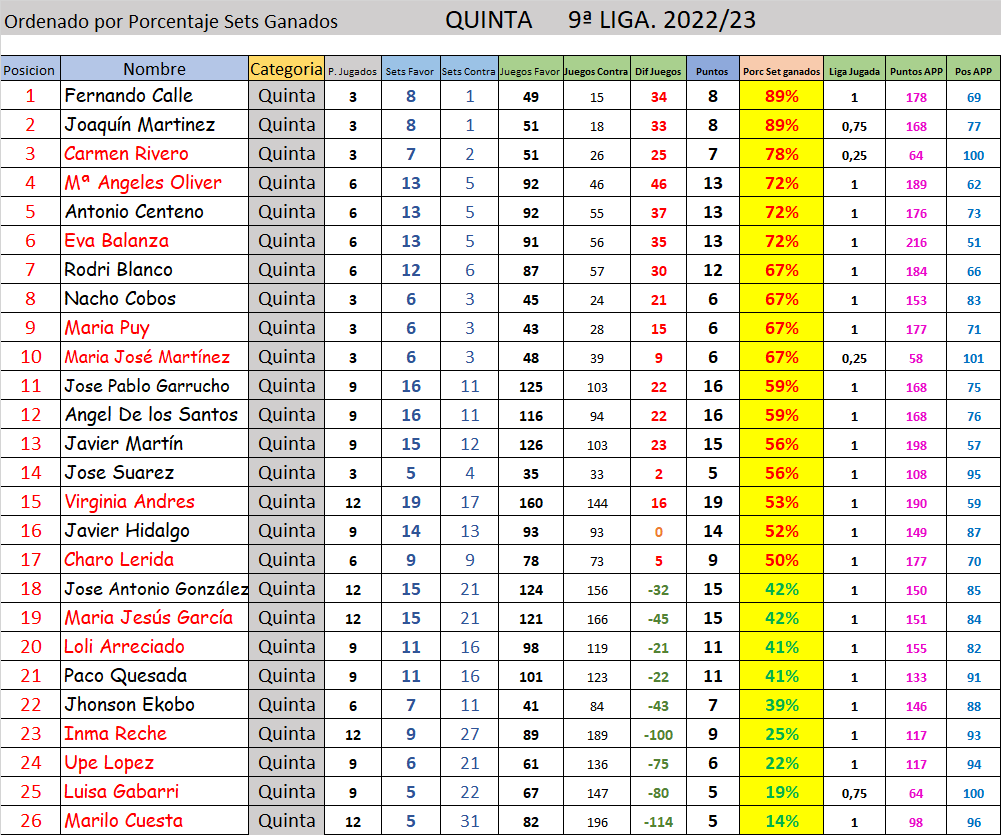1001x835 pixels.
Task: Click the name 'Marilo Cuesta'
Action: [124, 821]
